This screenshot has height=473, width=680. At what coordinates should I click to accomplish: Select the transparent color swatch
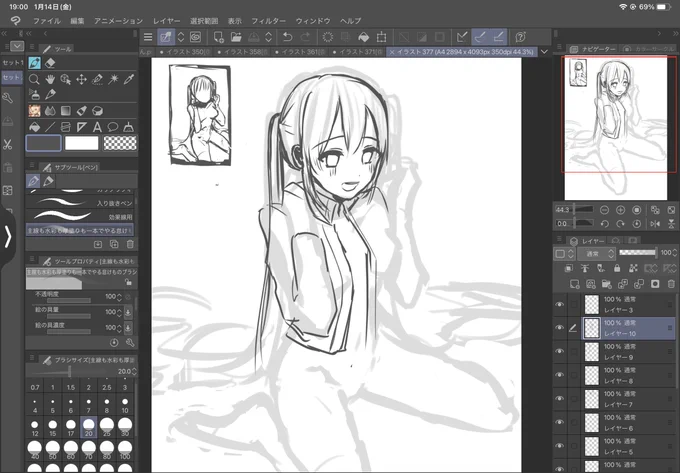pos(120,143)
